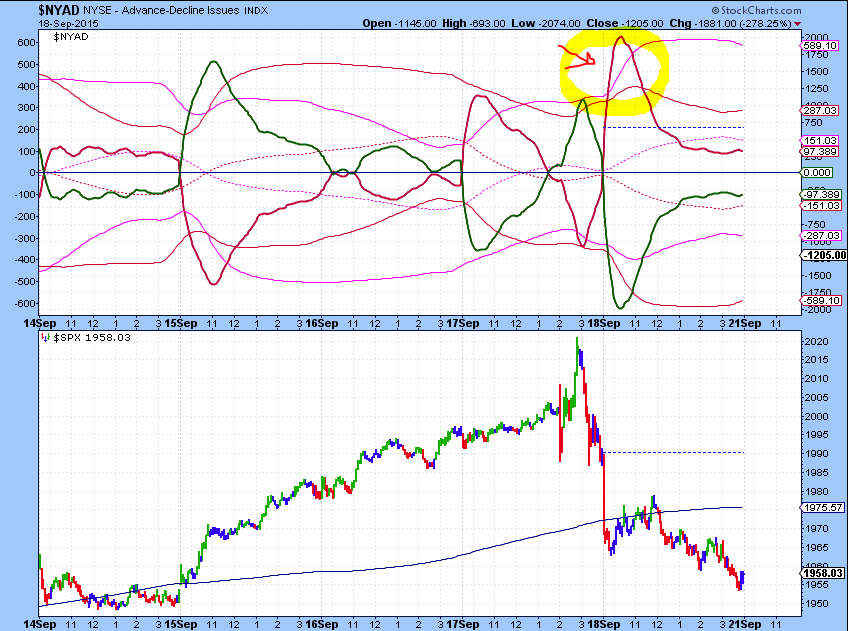Click the 151.03 price tag
The width and height of the screenshot is (853, 631).
(820, 141)
